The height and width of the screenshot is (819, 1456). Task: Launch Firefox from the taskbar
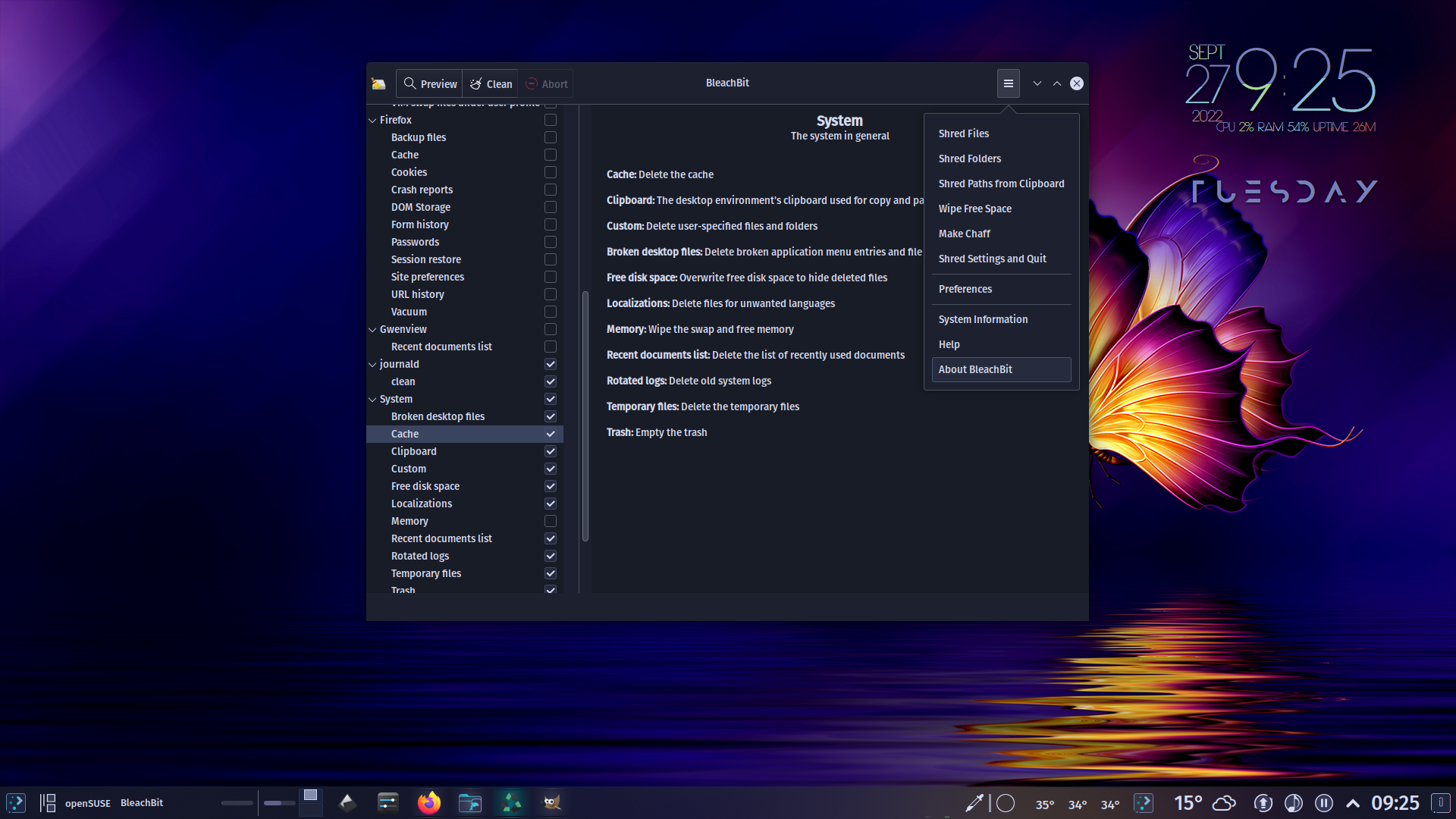[x=429, y=802]
